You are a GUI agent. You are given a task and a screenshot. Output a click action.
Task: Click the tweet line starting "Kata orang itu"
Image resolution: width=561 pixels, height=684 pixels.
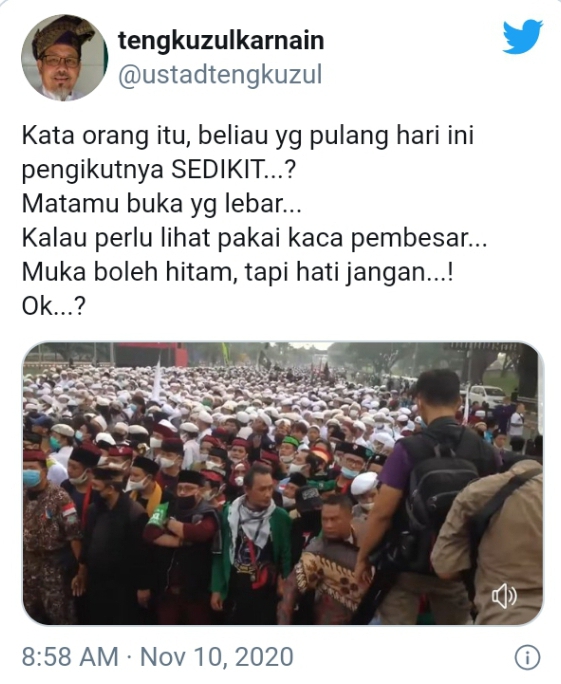point(248,136)
